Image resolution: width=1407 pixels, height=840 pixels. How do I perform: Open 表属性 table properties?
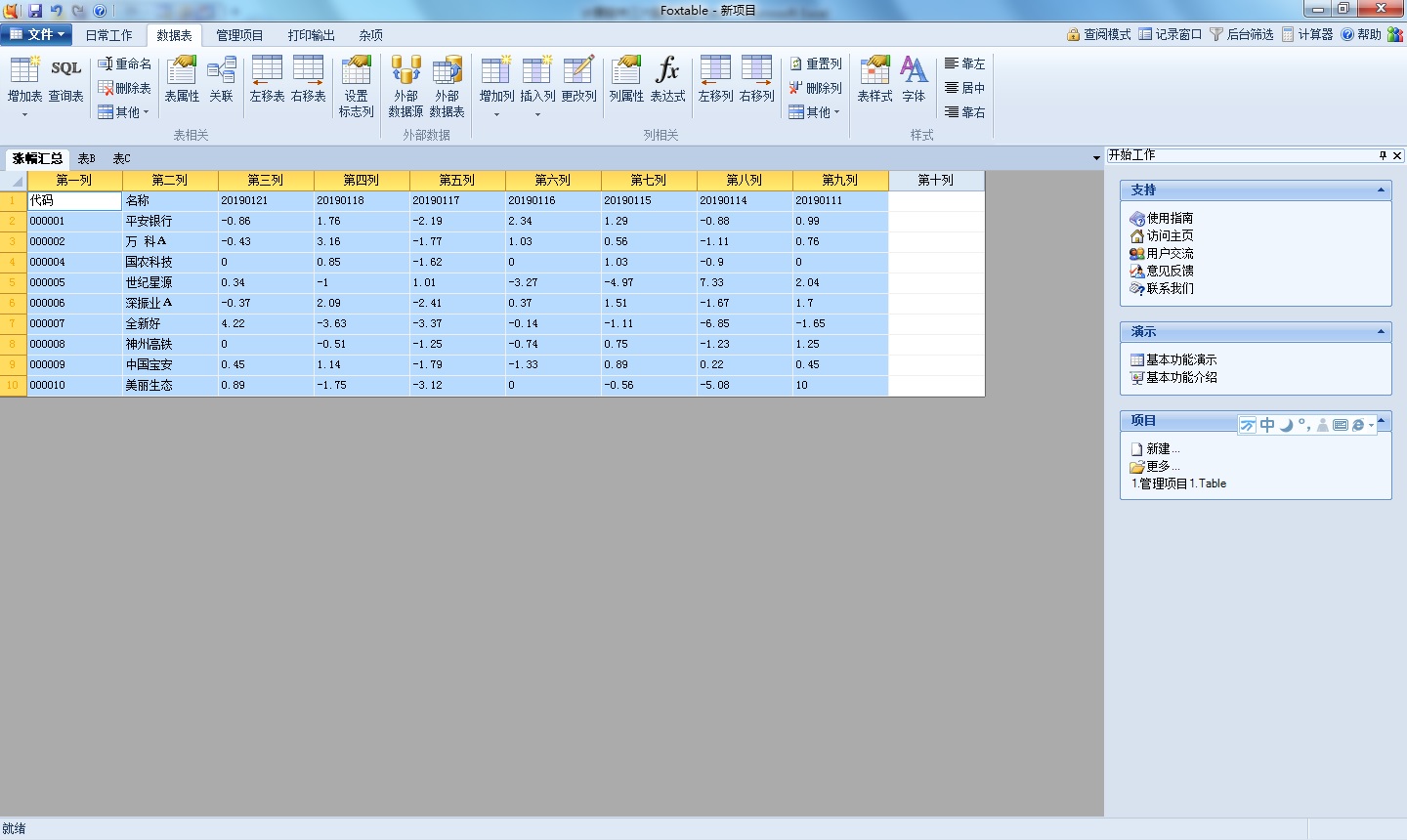pyautogui.click(x=182, y=80)
